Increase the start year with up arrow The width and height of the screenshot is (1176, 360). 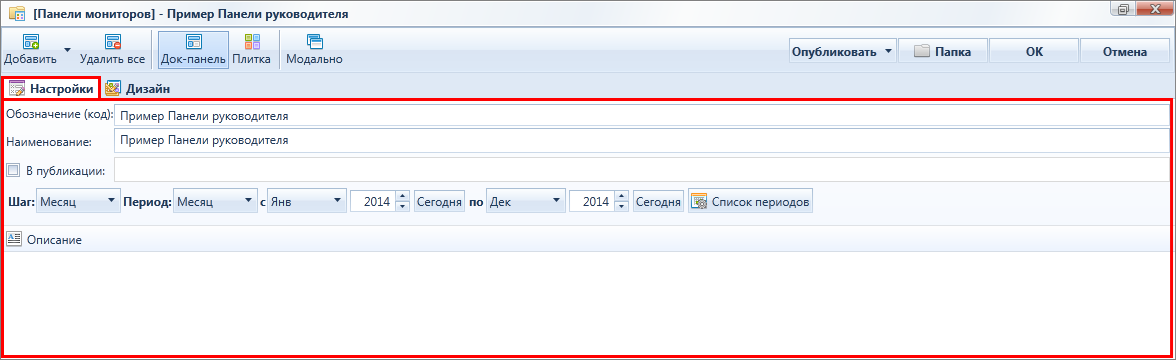pos(403,196)
